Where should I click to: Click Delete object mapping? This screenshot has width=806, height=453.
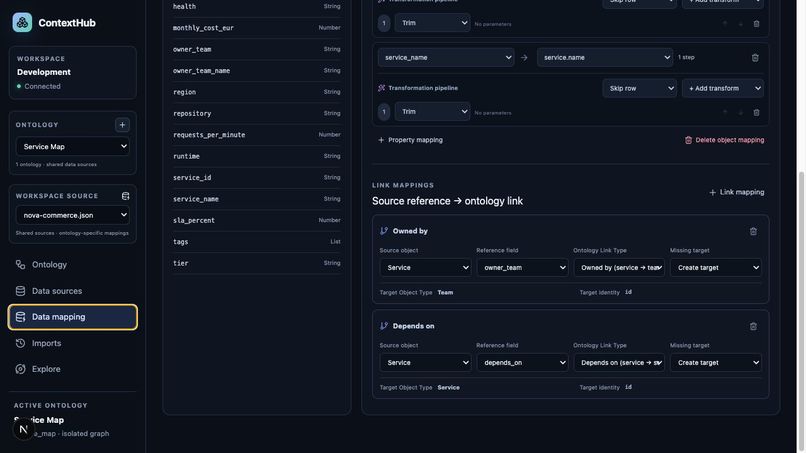pyautogui.click(x=724, y=140)
